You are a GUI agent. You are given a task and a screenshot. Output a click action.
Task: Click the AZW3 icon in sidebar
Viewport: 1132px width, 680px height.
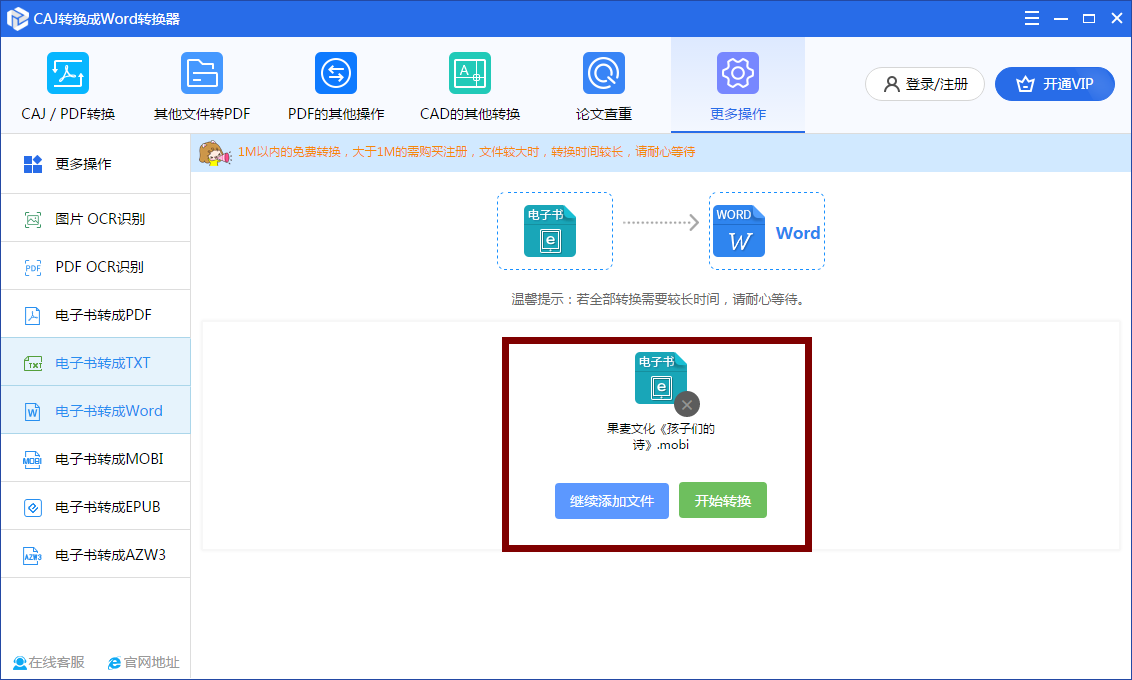[32, 556]
